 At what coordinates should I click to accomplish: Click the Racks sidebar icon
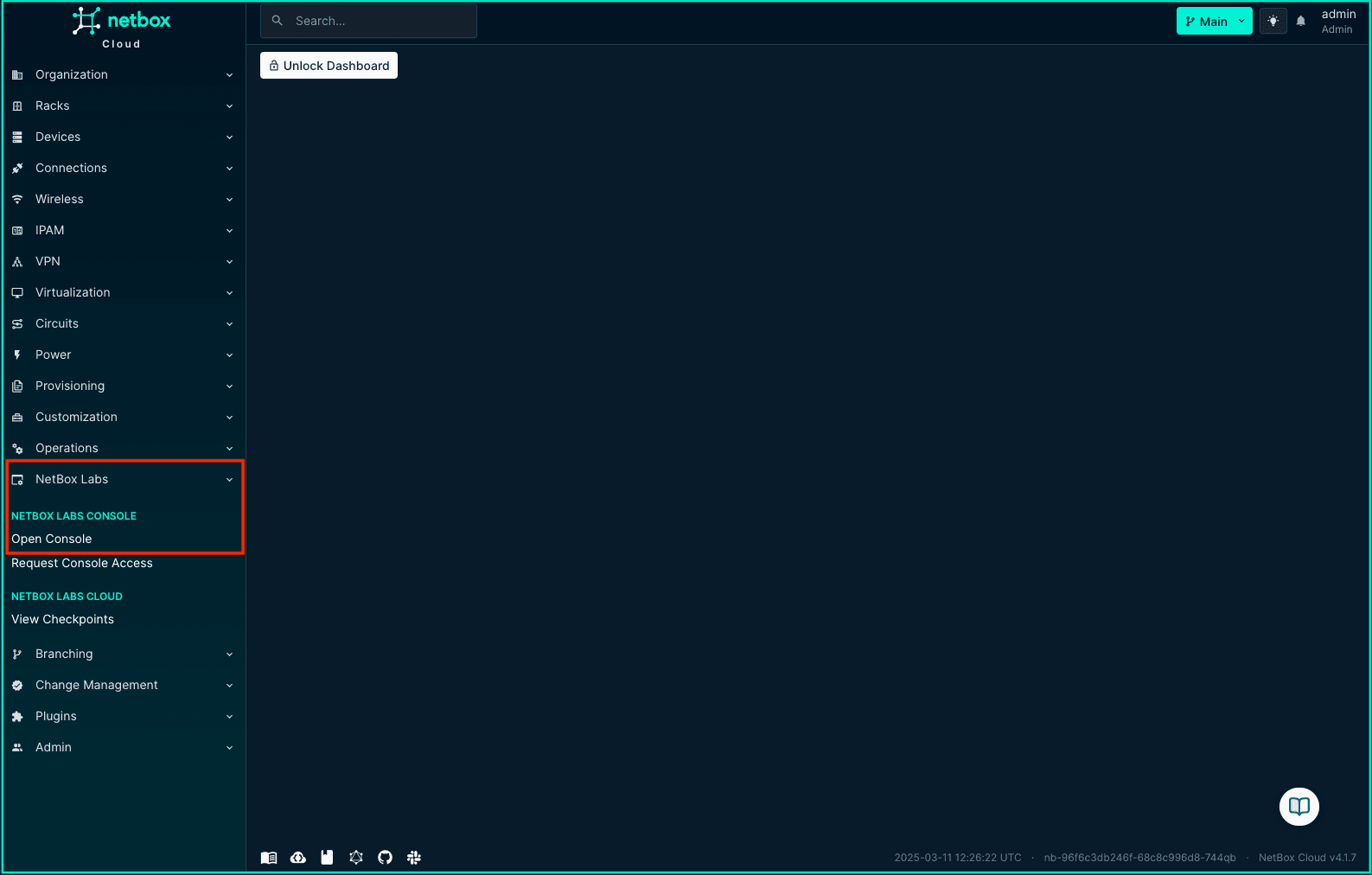17,106
